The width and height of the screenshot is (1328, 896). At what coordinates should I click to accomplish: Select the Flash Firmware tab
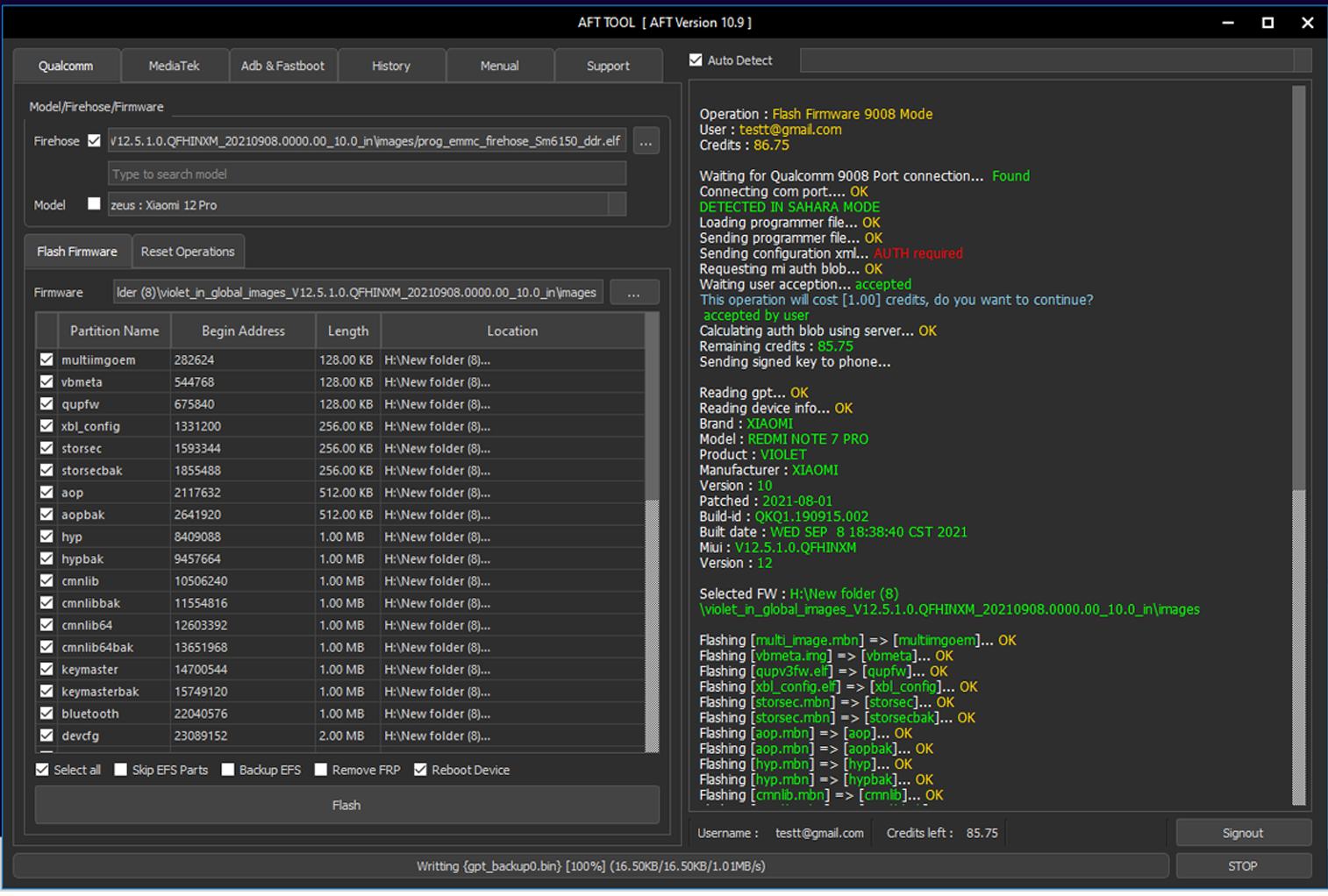click(x=77, y=252)
